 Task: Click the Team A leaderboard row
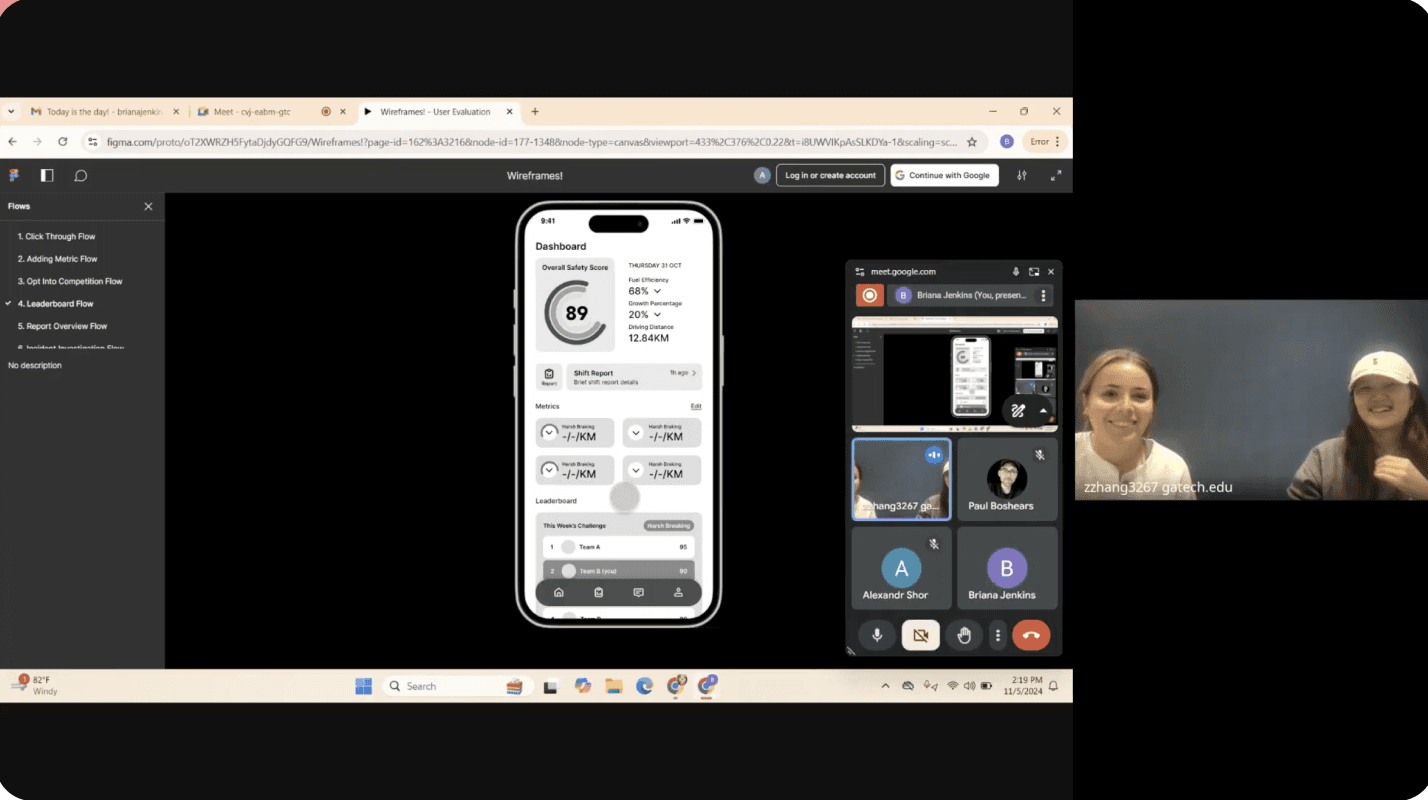(x=618, y=547)
